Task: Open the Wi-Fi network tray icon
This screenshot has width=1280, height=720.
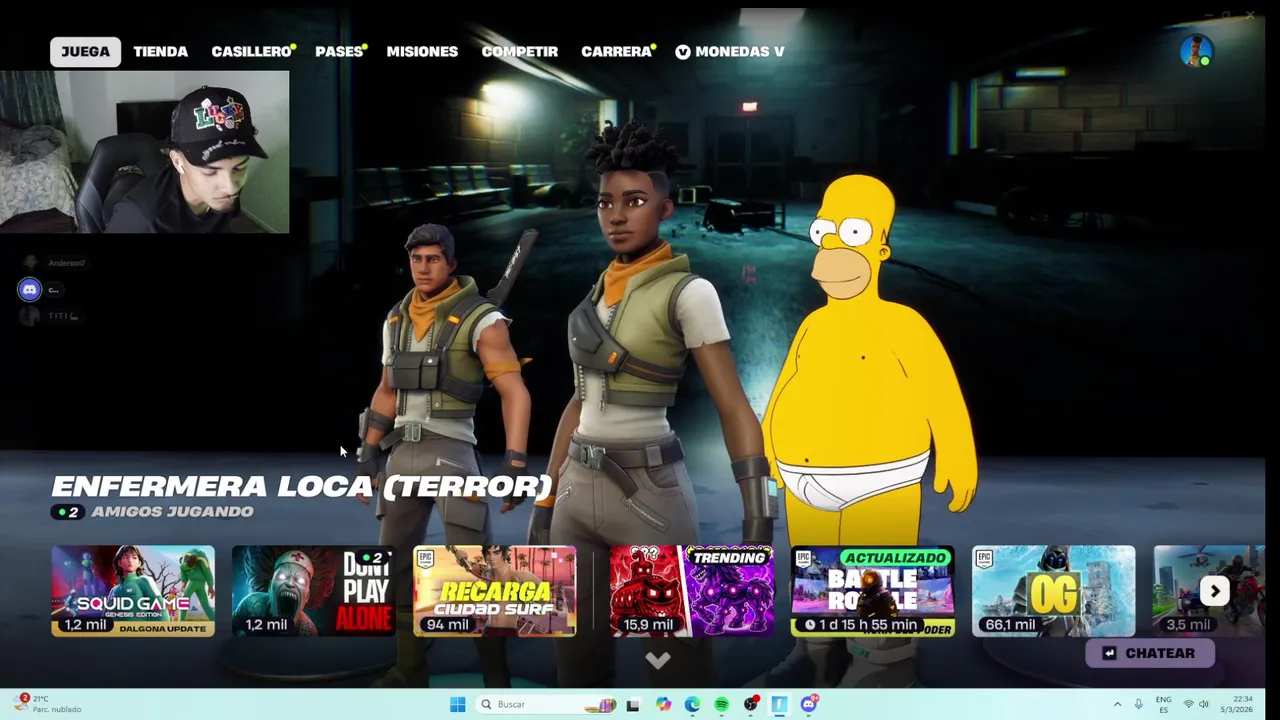Action: (1188, 704)
